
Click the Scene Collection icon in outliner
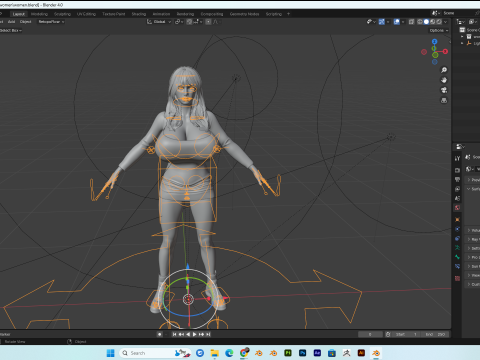point(462,30)
